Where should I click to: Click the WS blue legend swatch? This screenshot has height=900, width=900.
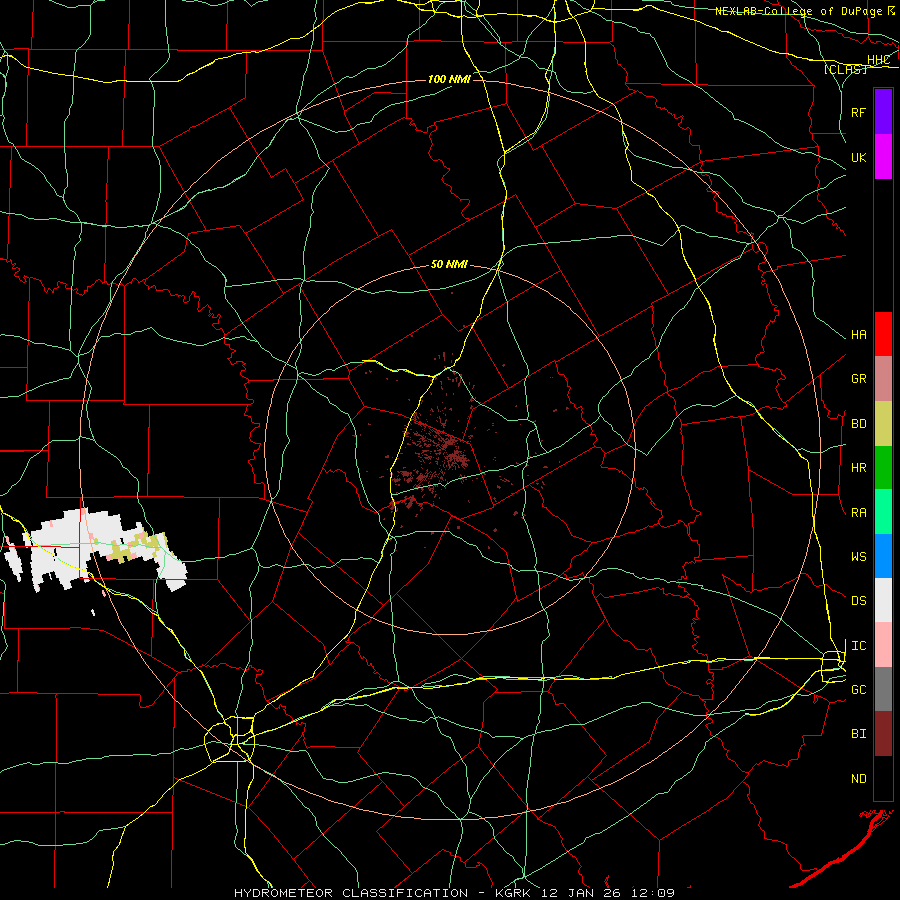[x=883, y=556]
